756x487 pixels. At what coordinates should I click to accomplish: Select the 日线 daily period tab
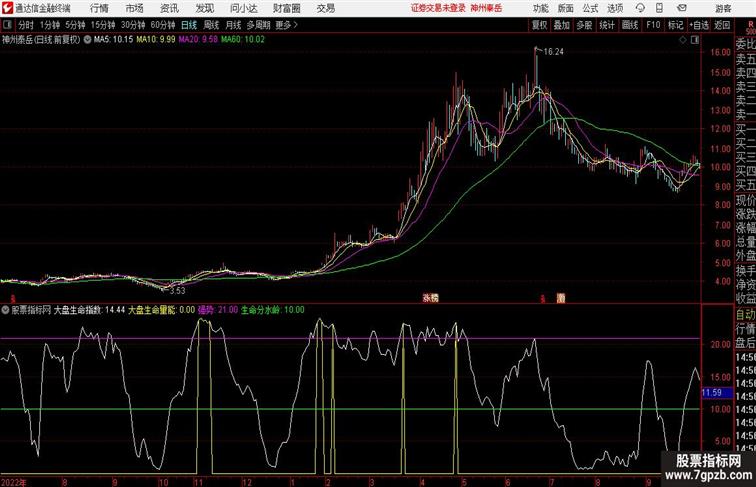click(189, 25)
